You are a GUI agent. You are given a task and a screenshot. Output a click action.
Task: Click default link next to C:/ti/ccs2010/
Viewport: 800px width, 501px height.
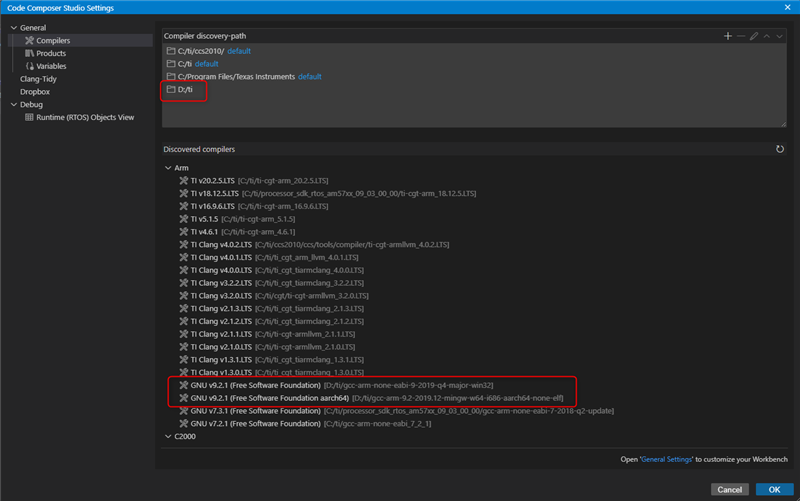(239, 51)
